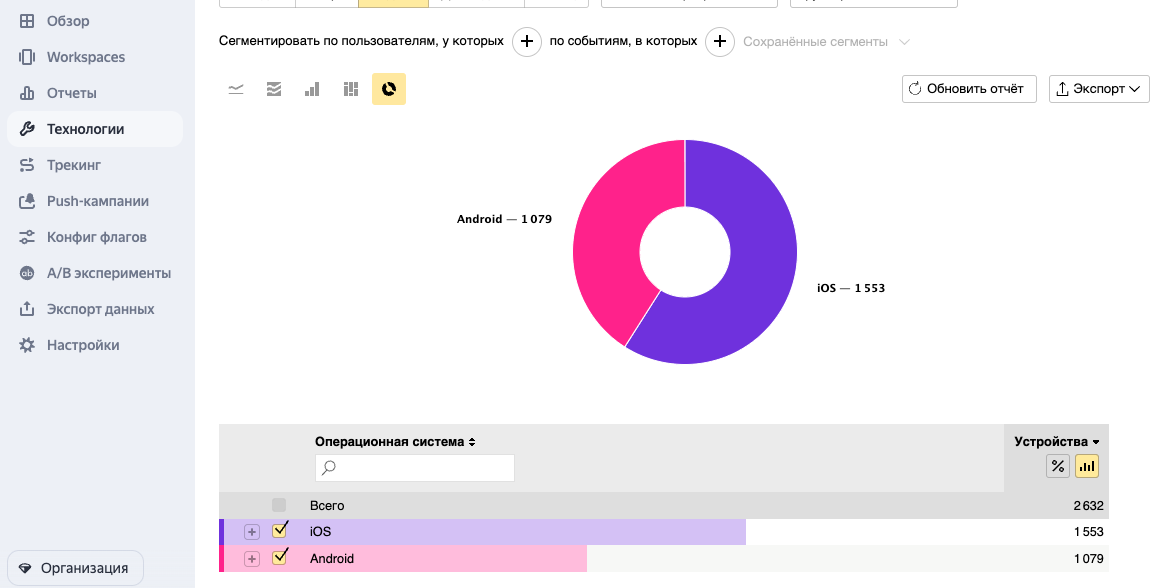This screenshot has width=1156, height=588.
Task: Toggle the Всего row checkbox
Action: pyautogui.click(x=279, y=505)
